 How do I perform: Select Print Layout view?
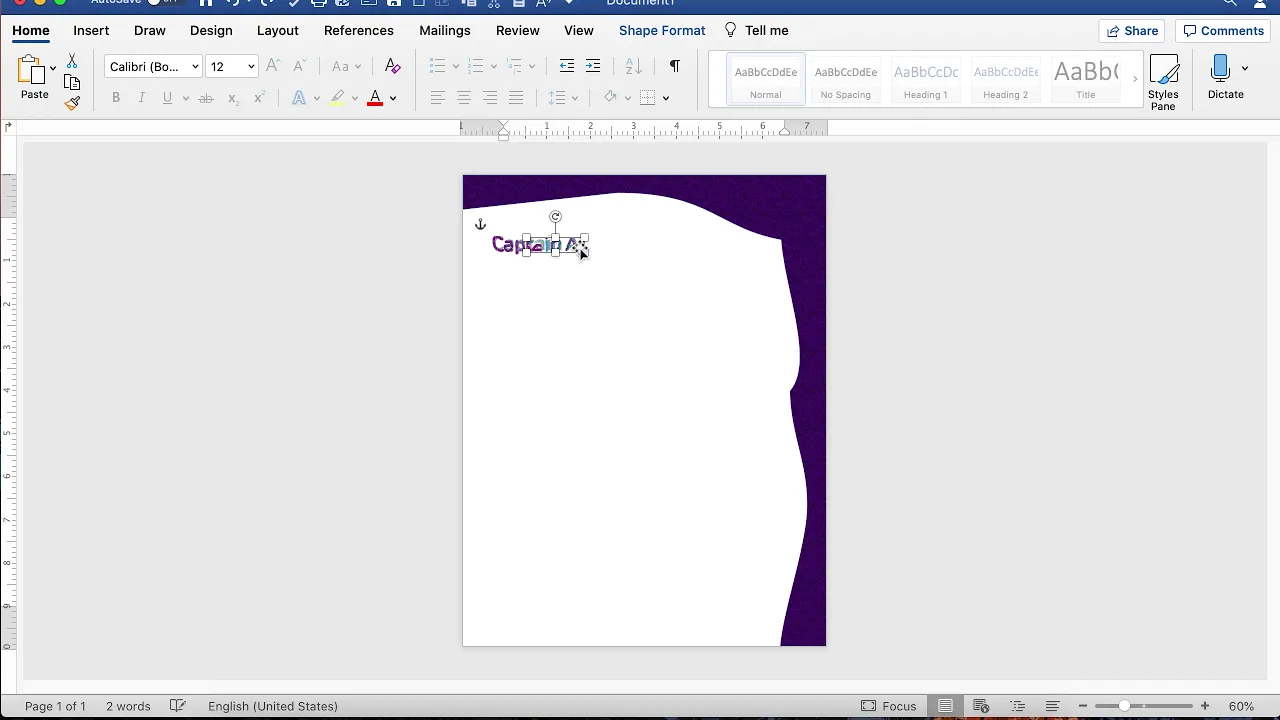pos(945,706)
